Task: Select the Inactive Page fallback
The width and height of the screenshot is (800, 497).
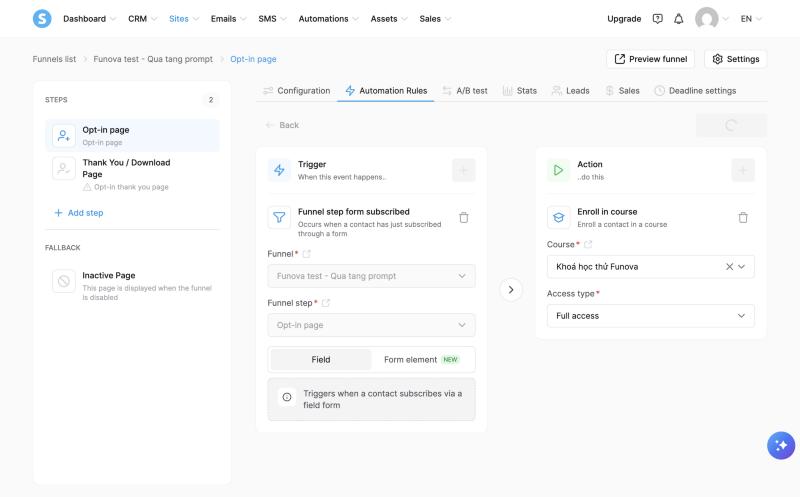Action: point(133,285)
